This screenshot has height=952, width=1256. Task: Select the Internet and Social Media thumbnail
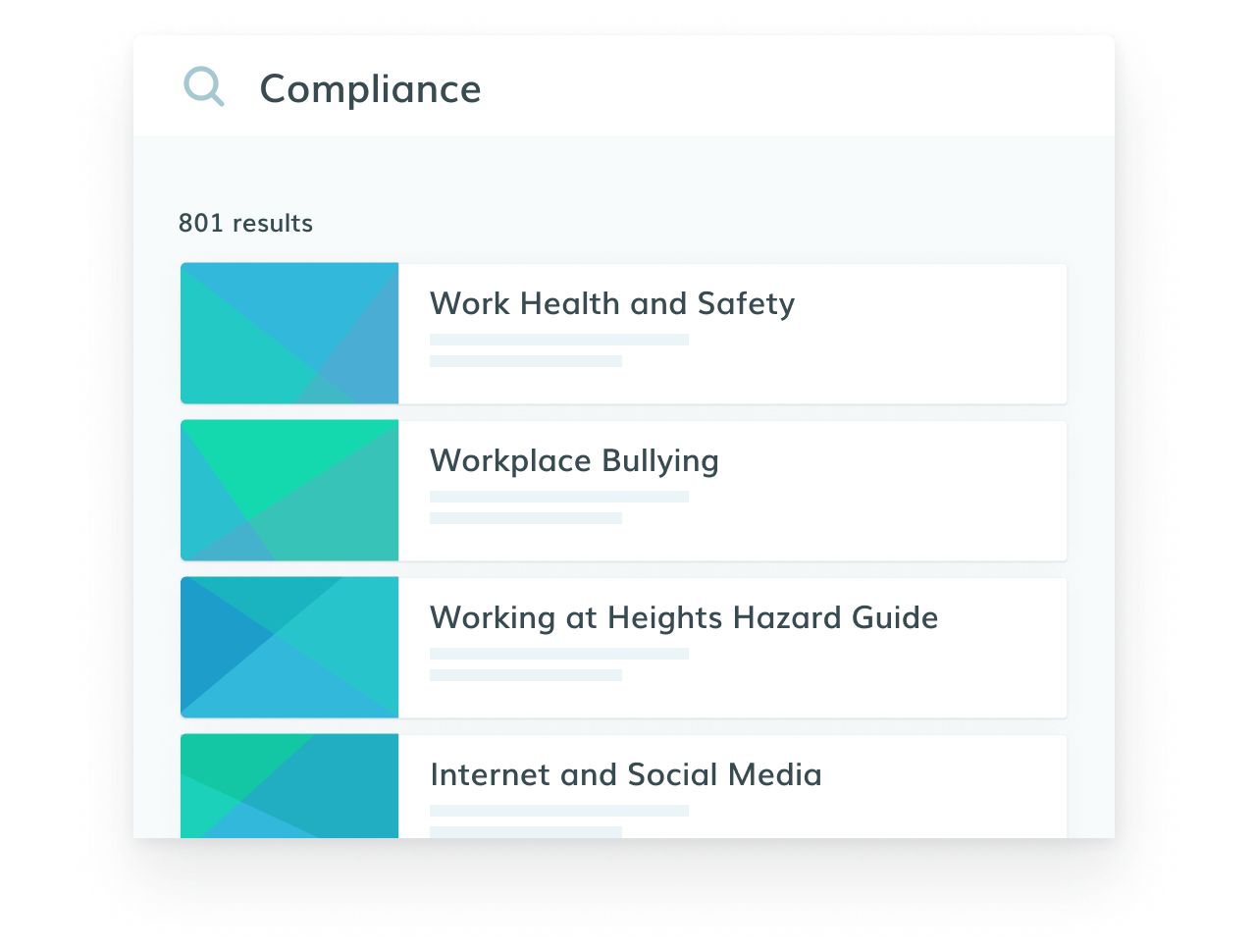[x=289, y=786]
